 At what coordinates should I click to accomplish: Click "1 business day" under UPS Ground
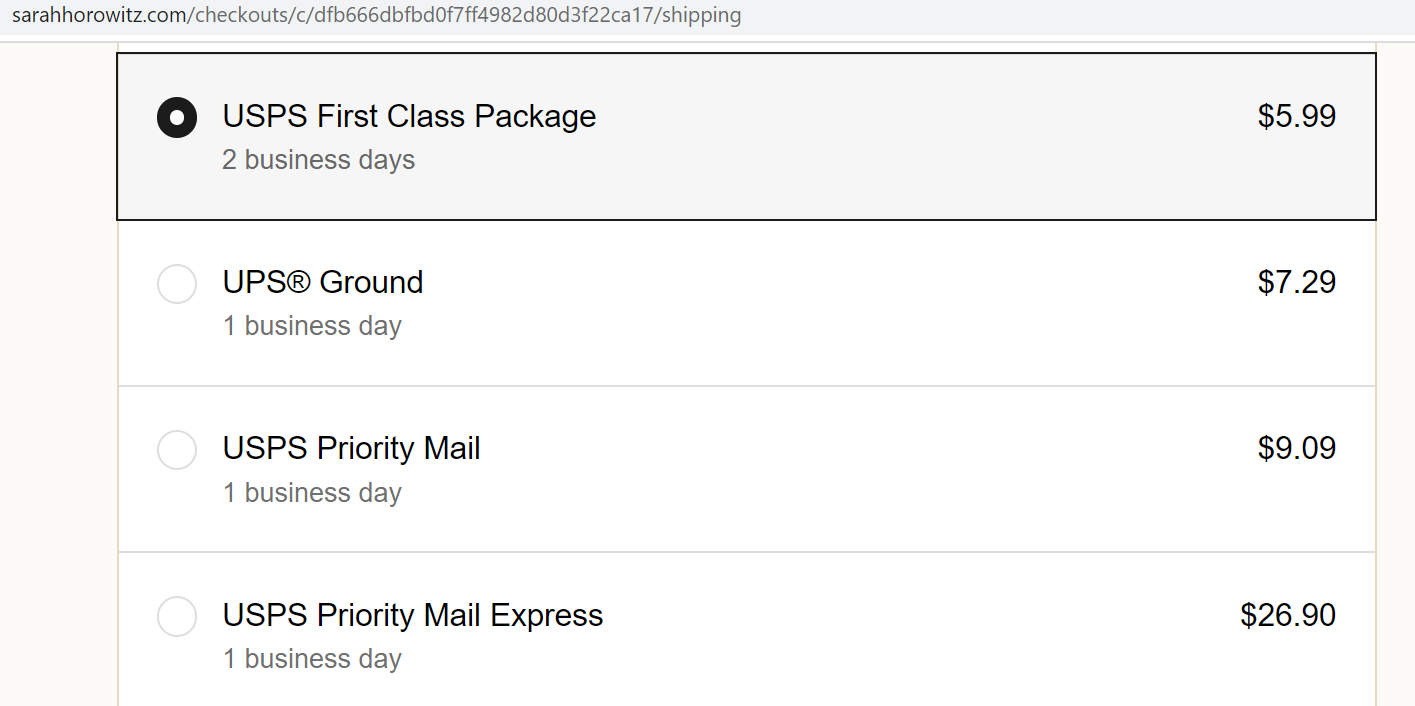[x=312, y=326]
